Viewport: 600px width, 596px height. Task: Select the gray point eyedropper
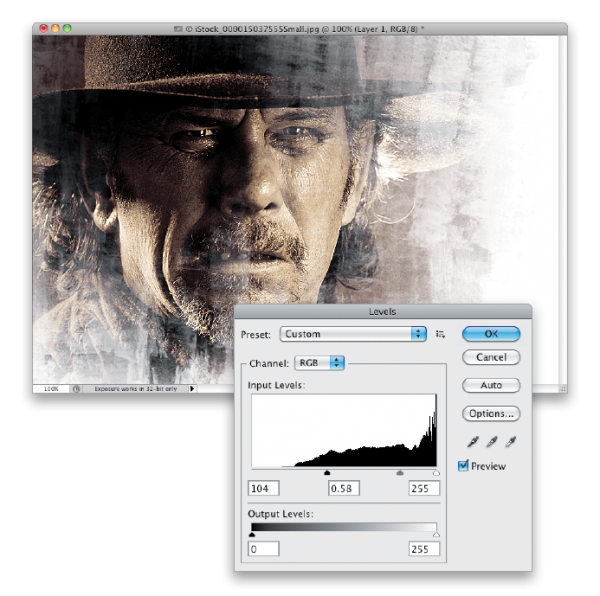(x=490, y=442)
